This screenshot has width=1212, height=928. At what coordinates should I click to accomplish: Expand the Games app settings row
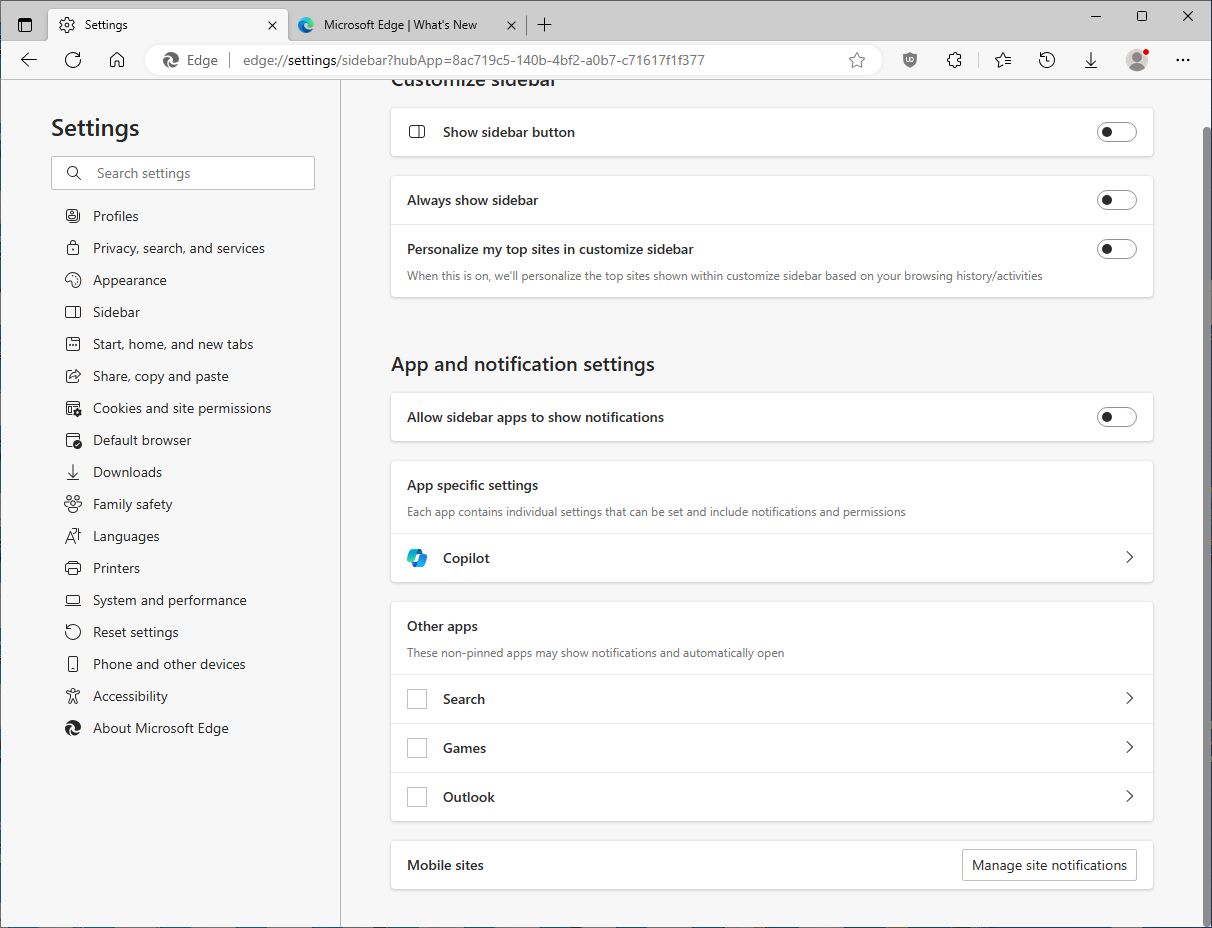[x=1129, y=748]
